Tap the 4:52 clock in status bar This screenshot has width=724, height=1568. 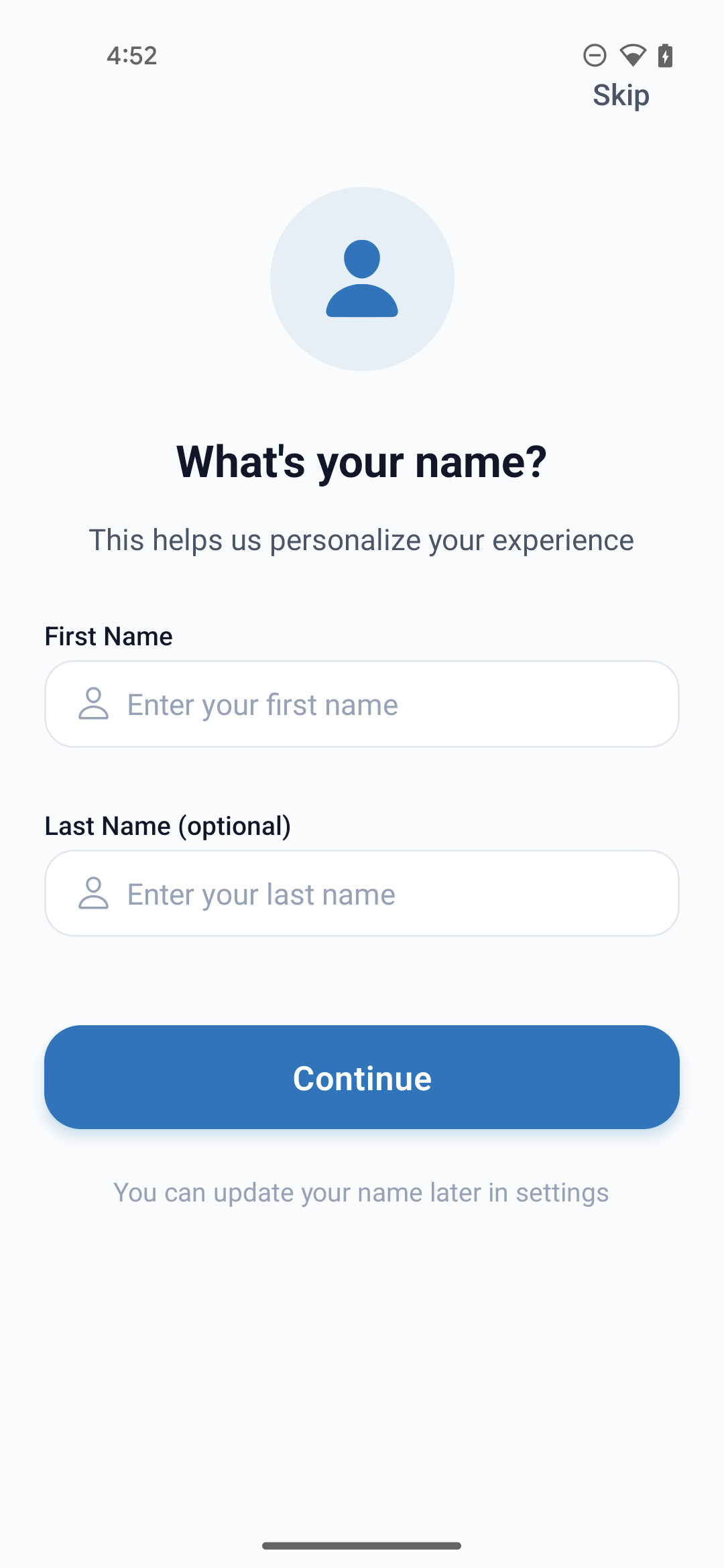(131, 56)
